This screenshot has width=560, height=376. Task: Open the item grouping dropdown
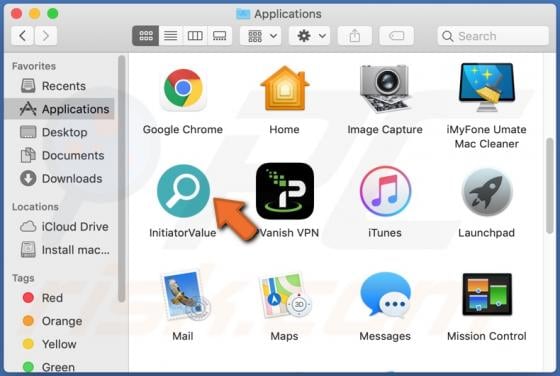point(260,36)
